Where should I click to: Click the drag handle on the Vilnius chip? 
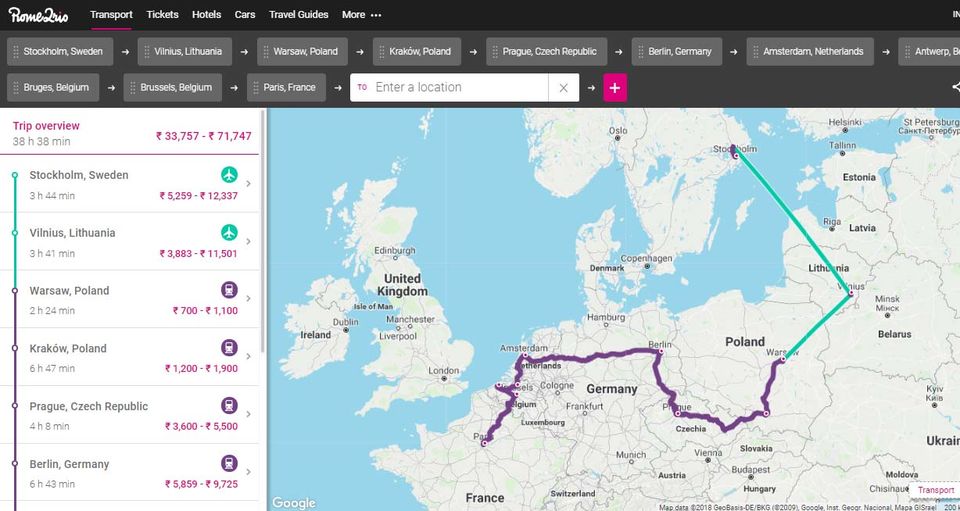(146, 51)
